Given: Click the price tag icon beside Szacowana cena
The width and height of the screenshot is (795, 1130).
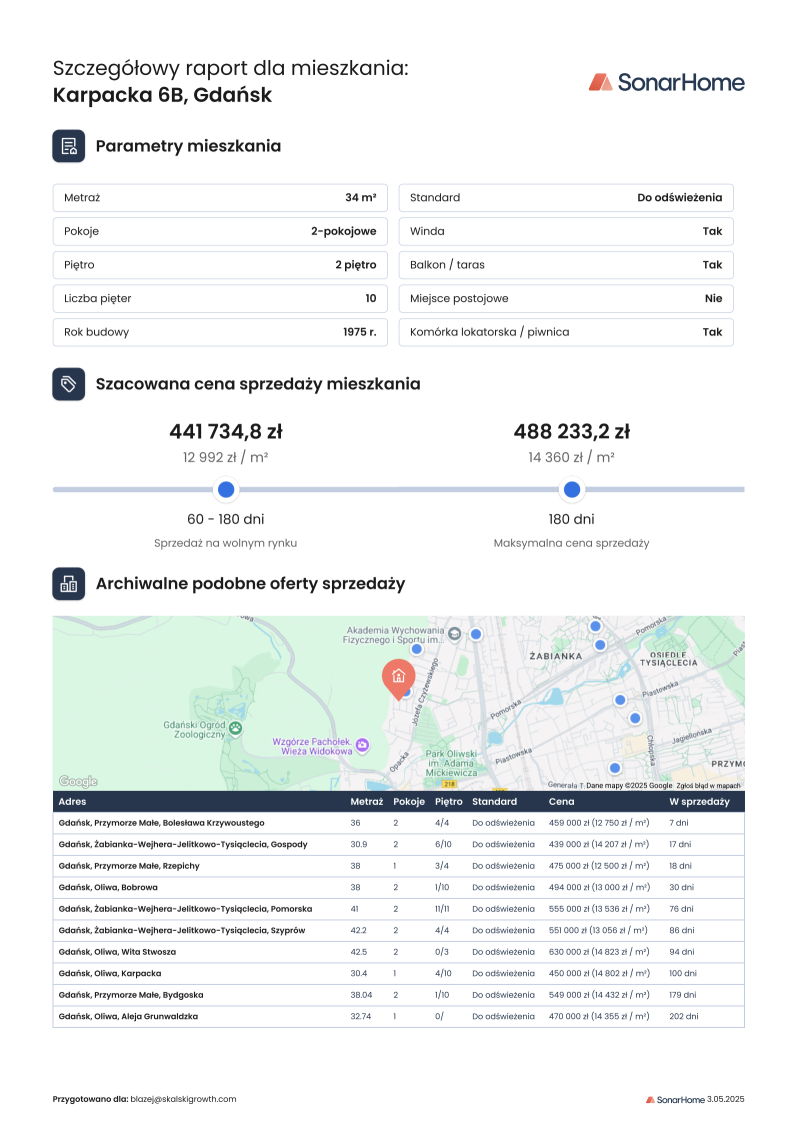Looking at the screenshot, I should [68, 384].
